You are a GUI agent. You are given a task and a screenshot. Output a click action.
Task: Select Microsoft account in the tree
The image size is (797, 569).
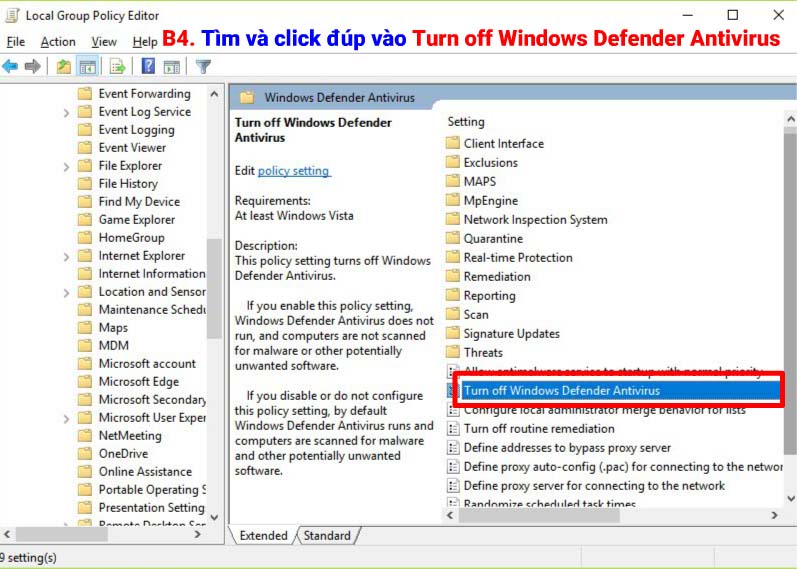pos(147,363)
